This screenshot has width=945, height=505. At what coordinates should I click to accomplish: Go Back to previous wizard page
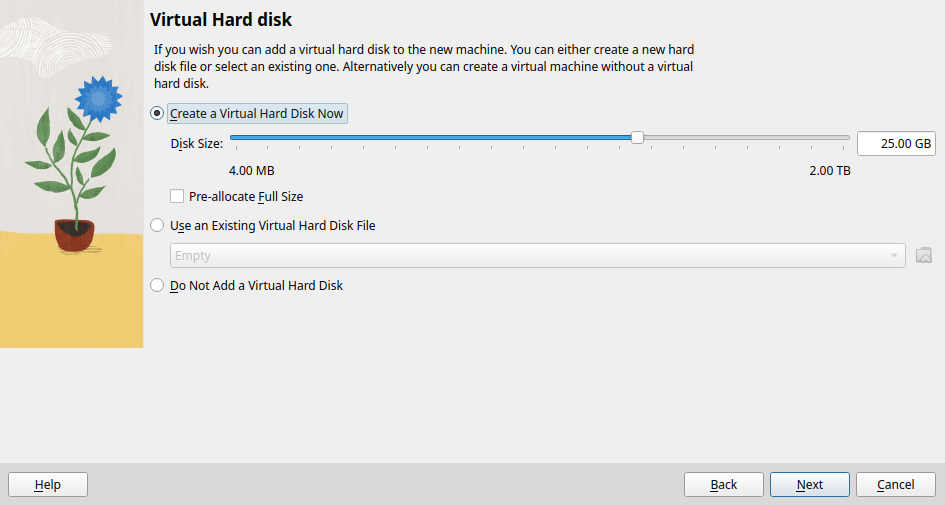coord(723,485)
